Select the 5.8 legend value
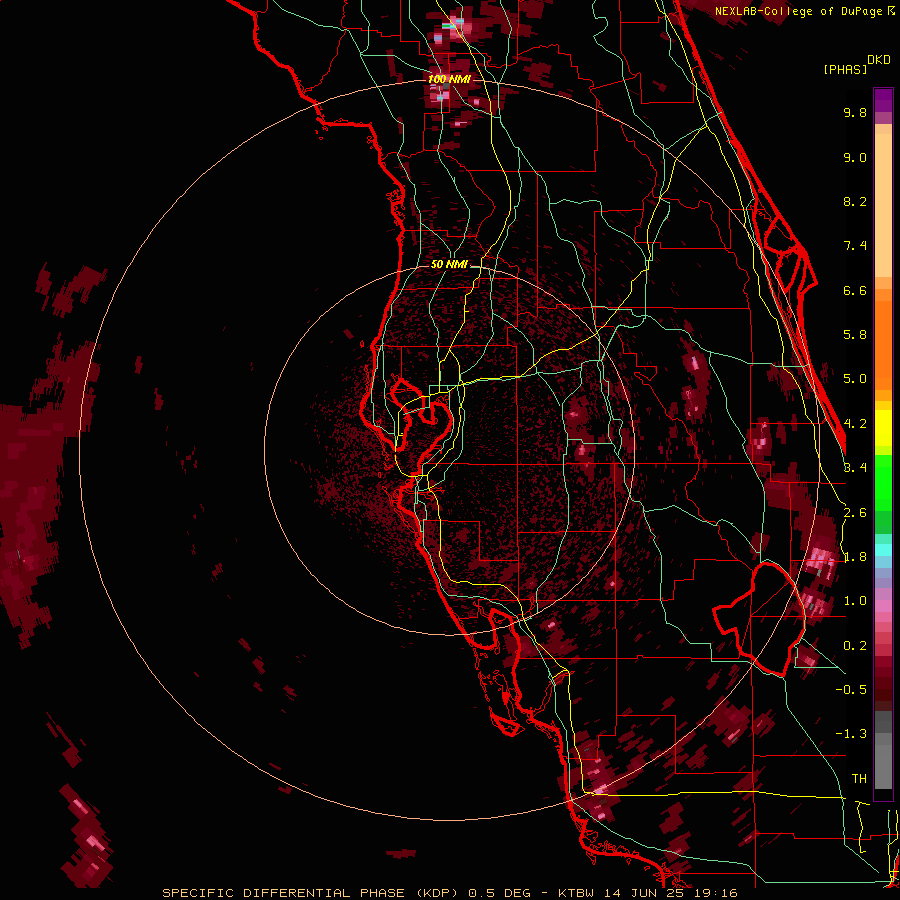 pos(855,335)
